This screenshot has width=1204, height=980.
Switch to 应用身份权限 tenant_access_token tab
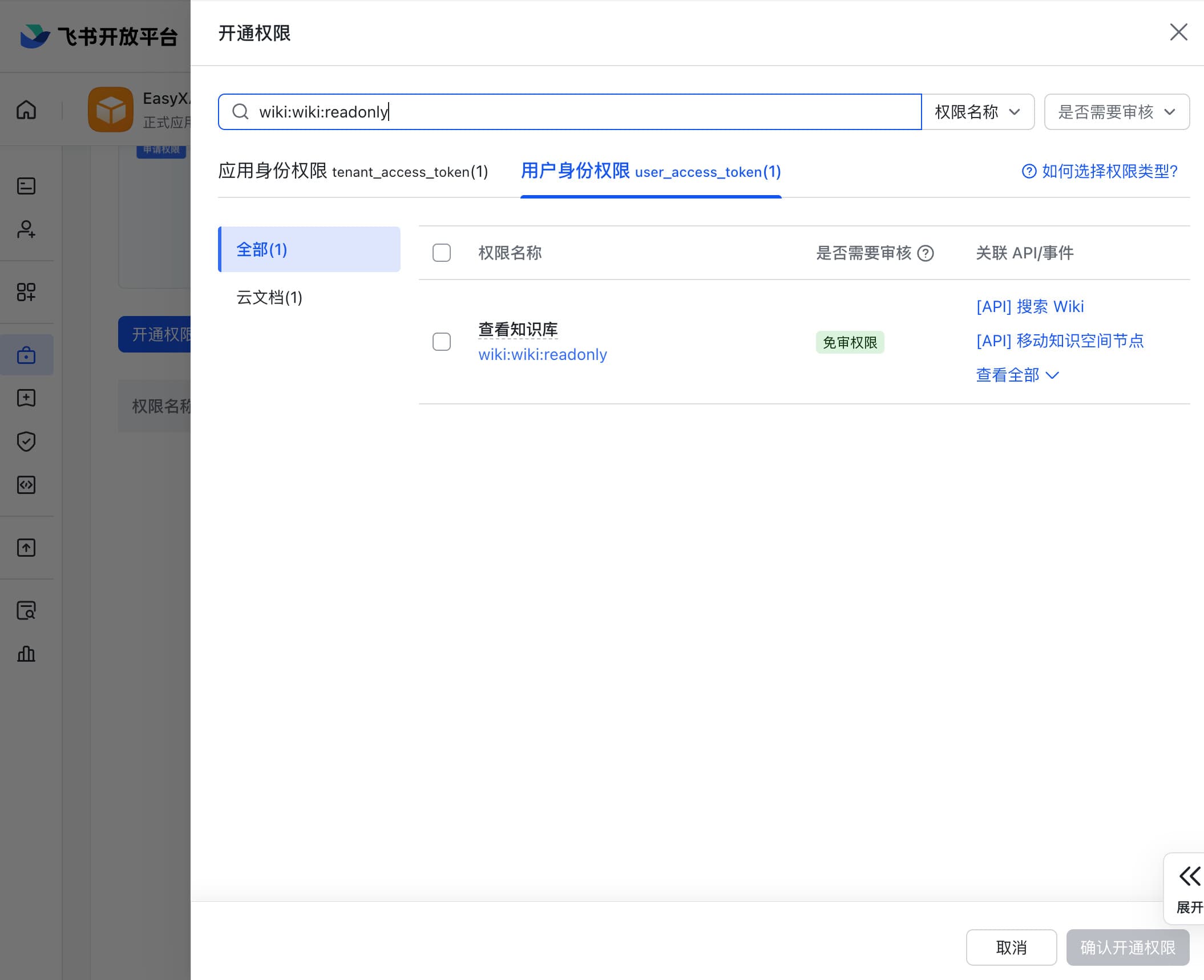(x=353, y=171)
